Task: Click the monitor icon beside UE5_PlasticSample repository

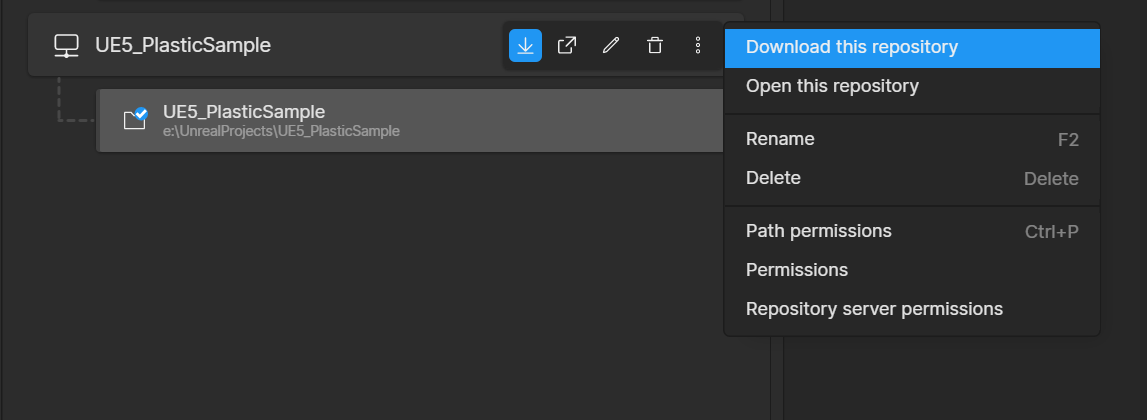Action: pyautogui.click(x=67, y=46)
